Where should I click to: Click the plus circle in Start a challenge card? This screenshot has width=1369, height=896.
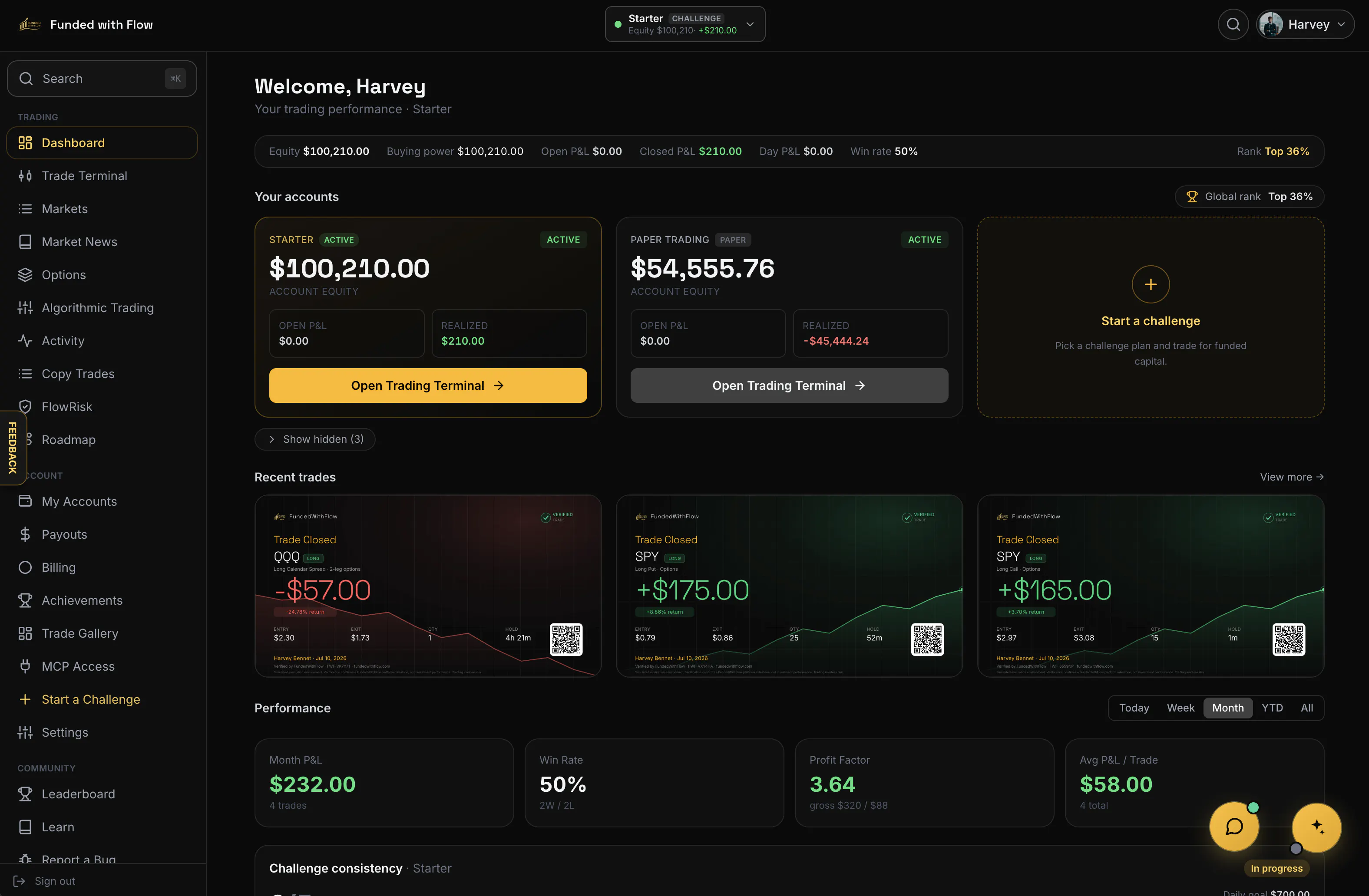coord(1151,284)
